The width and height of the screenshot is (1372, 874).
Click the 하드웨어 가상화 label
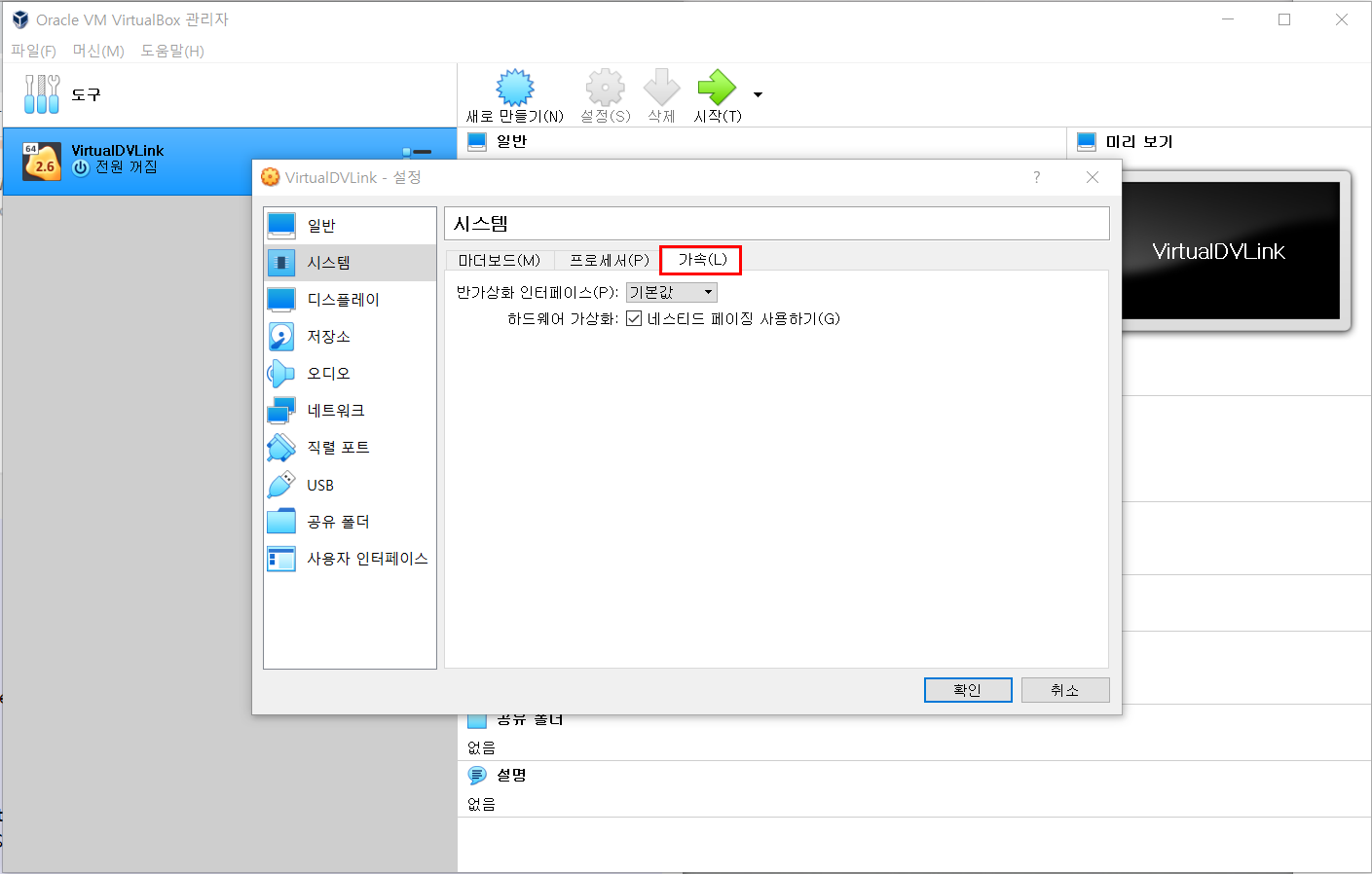(x=563, y=319)
